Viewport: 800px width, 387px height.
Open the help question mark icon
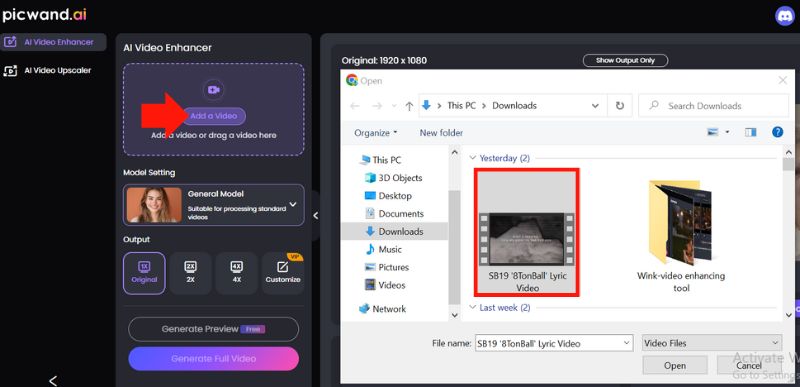point(778,133)
